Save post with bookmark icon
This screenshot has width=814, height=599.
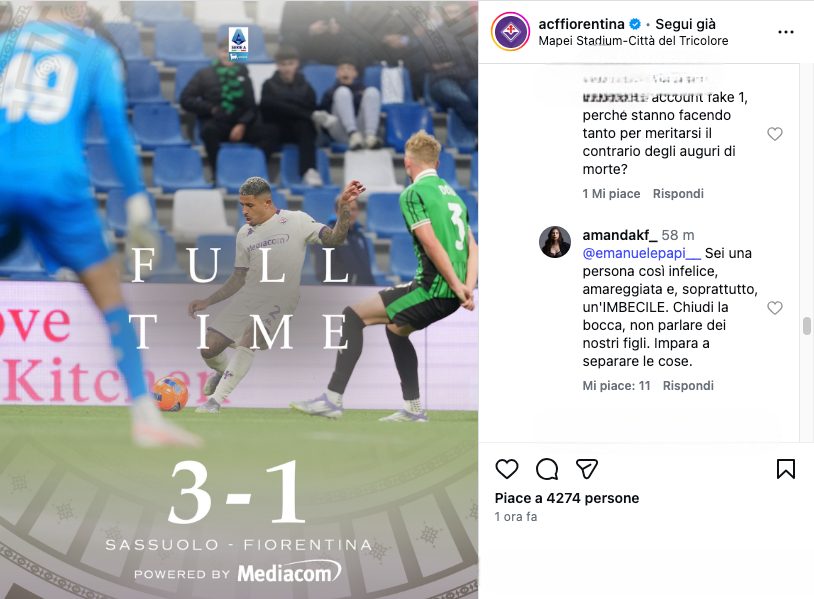click(x=785, y=469)
